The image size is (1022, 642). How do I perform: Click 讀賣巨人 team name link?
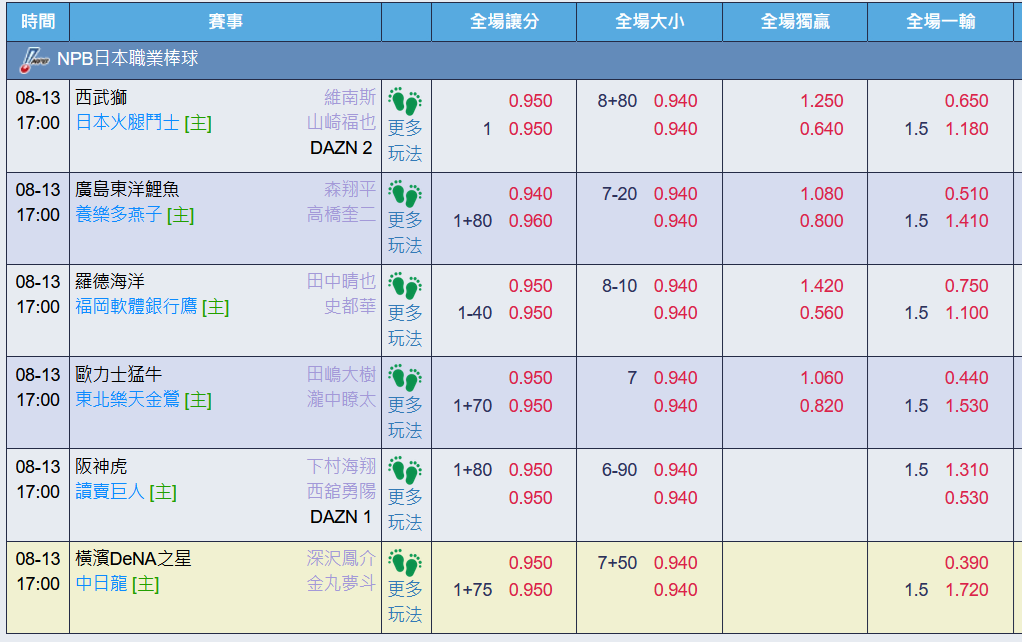110,491
